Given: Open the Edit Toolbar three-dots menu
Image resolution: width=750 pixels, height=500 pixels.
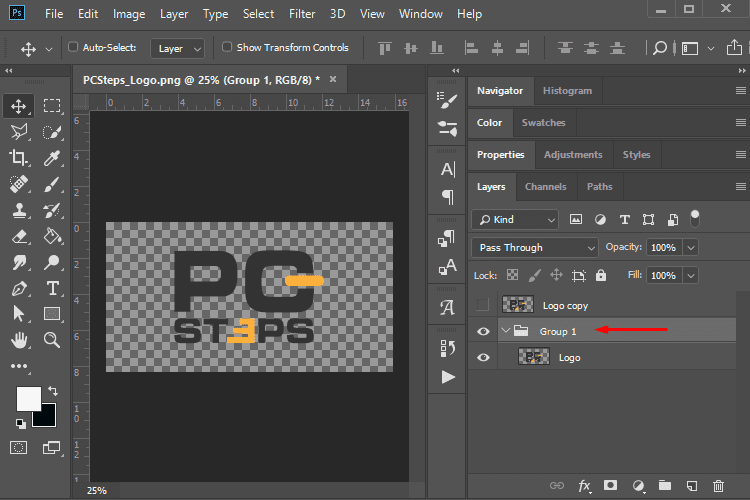Looking at the screenshot, I should click(x=19, y=366).
